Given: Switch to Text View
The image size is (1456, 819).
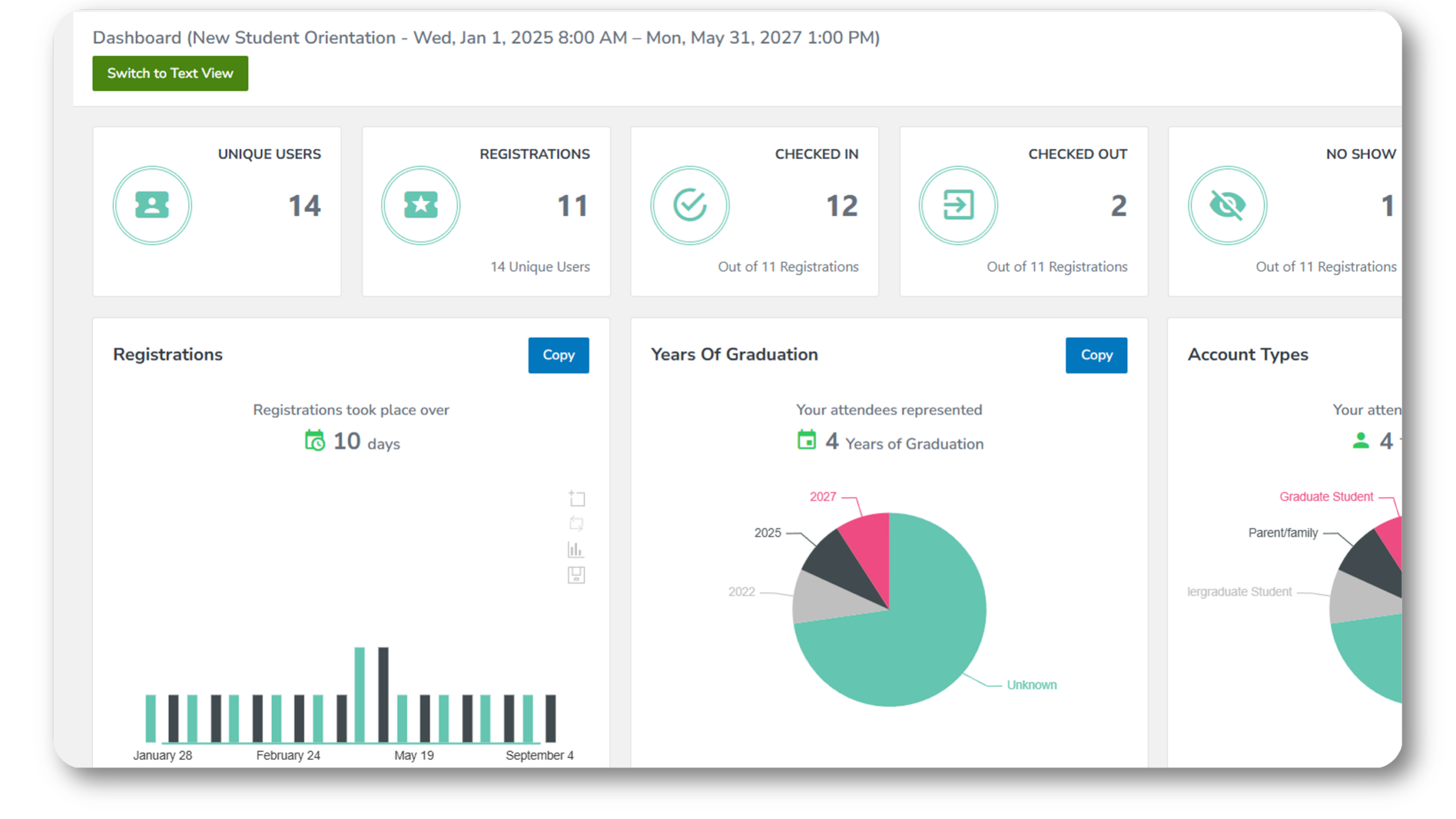Looking at the screenshot, I should pos(170,73).
